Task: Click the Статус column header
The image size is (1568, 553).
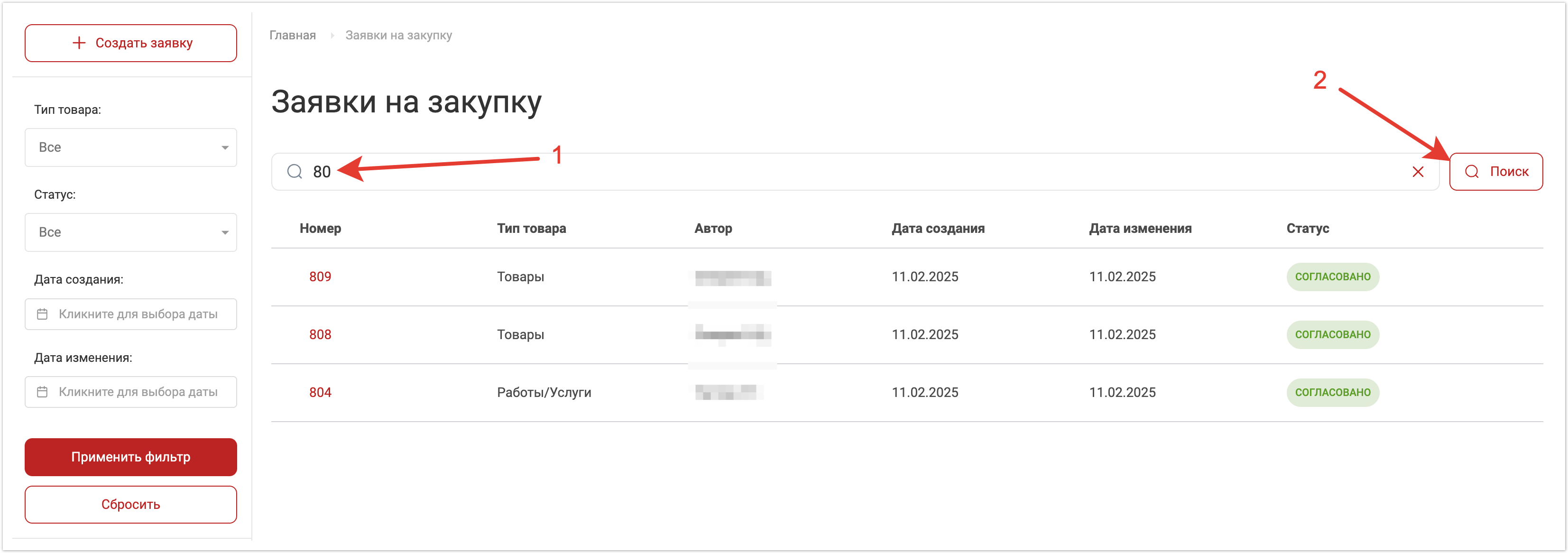Action: (1308, 229)
